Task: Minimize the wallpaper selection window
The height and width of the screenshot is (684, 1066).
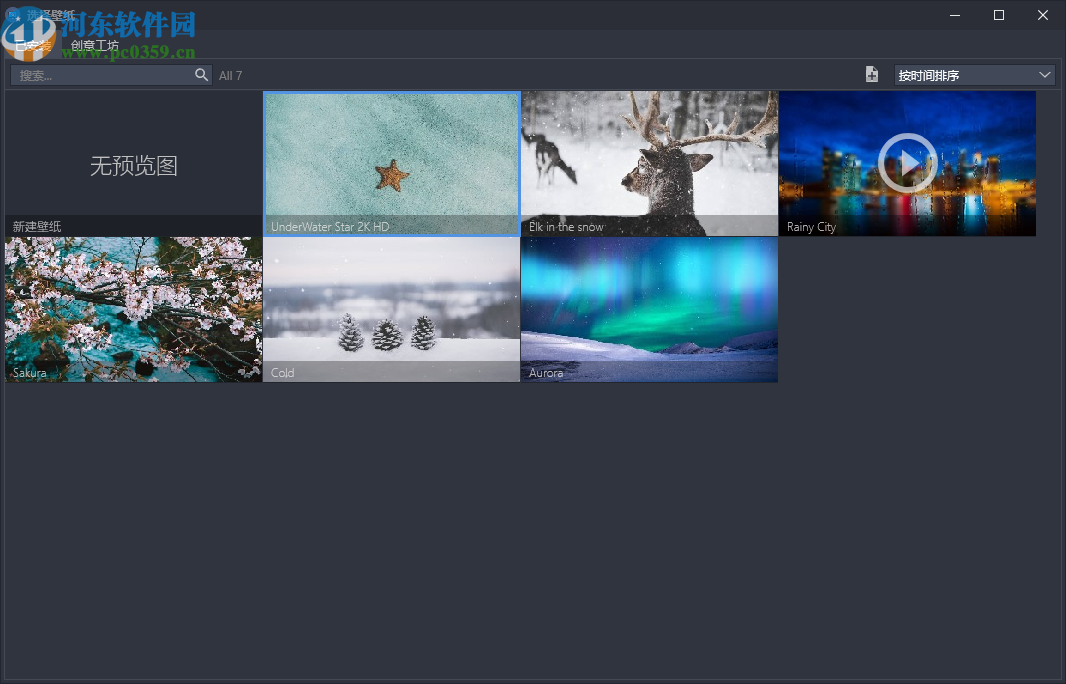Action: 955,15
